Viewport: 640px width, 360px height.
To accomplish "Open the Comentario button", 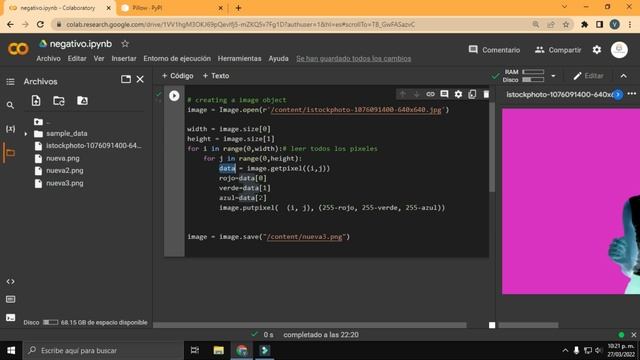I will [494, 50].
